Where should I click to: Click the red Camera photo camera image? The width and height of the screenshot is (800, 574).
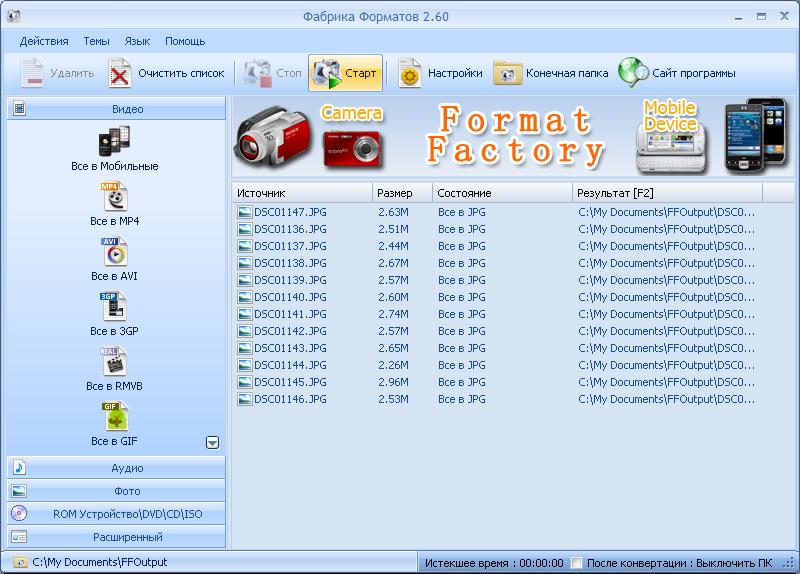[x=352, y=148]
